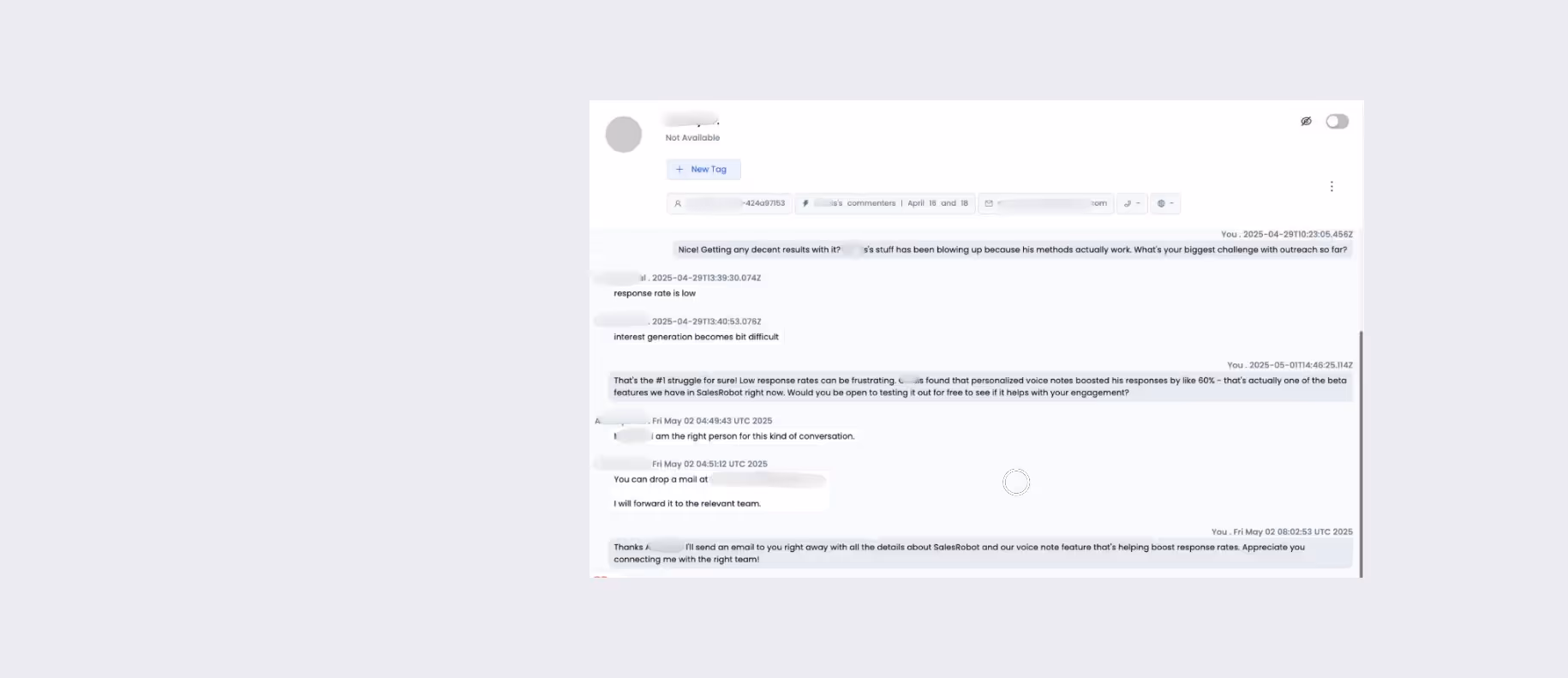Click timestamp "2025-04-29T13:39:30.074Z"
1568x678 pixels.
click(706, 278)
